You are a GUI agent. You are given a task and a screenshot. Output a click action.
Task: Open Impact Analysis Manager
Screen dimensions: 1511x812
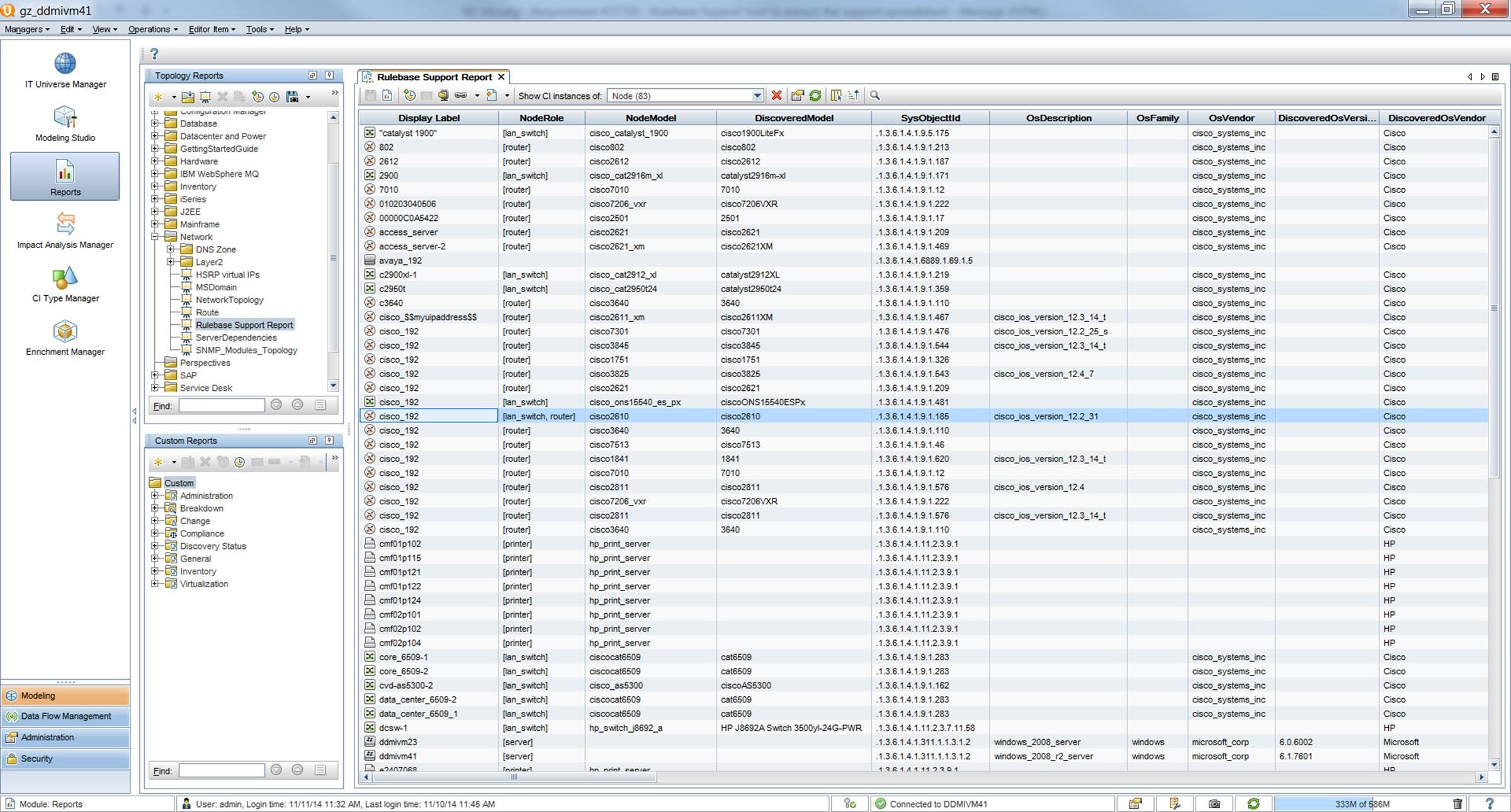click(65, 230)
